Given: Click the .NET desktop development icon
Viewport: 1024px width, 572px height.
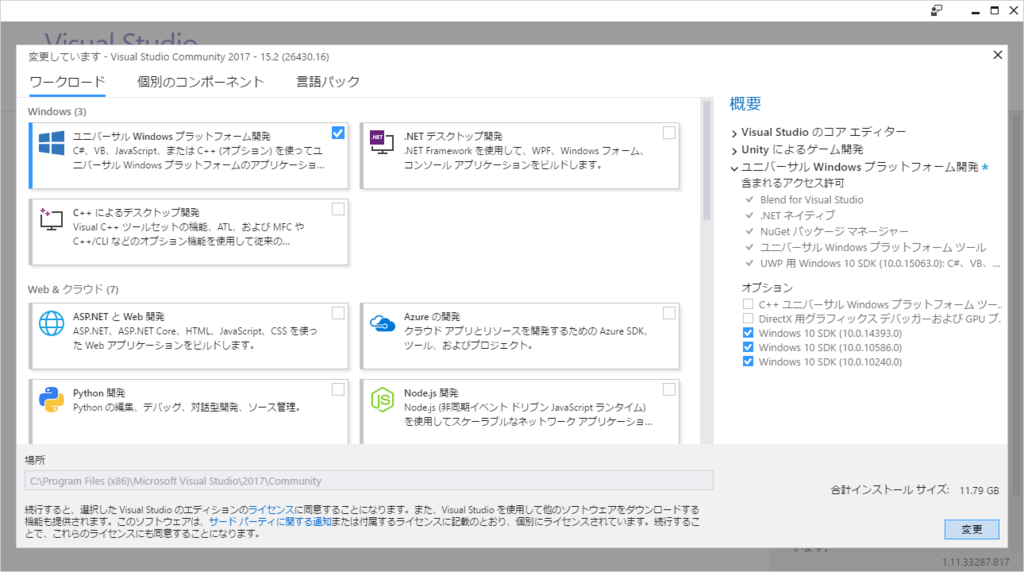Looking at the screenshot, I should point(382,142).
